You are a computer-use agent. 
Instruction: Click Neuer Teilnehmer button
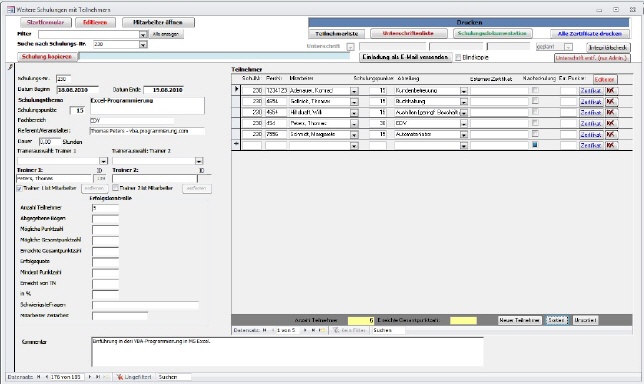point(520,320)
